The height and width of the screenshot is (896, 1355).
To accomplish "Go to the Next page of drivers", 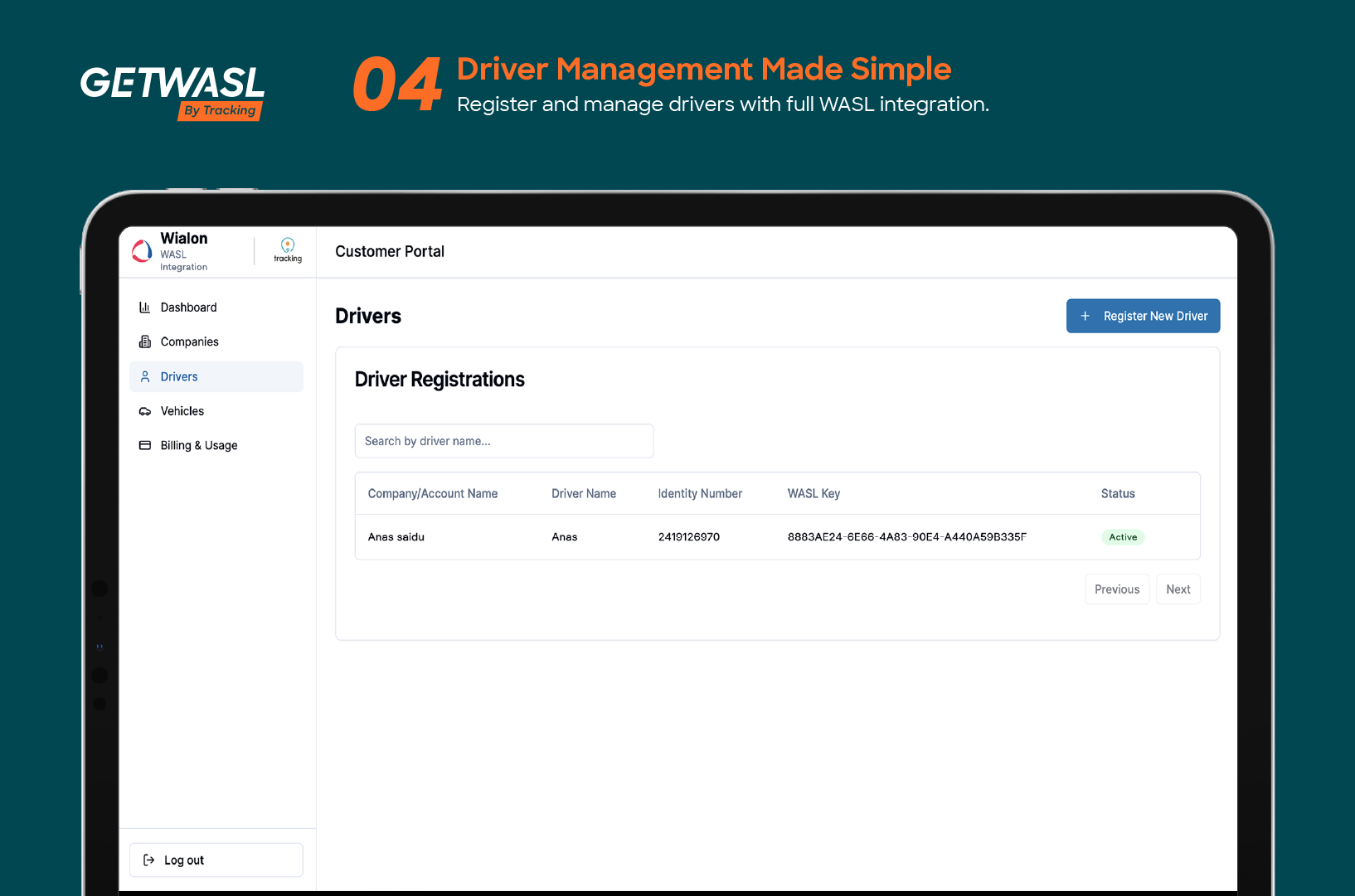I will pyautogui.click(x=1178, y=589).
